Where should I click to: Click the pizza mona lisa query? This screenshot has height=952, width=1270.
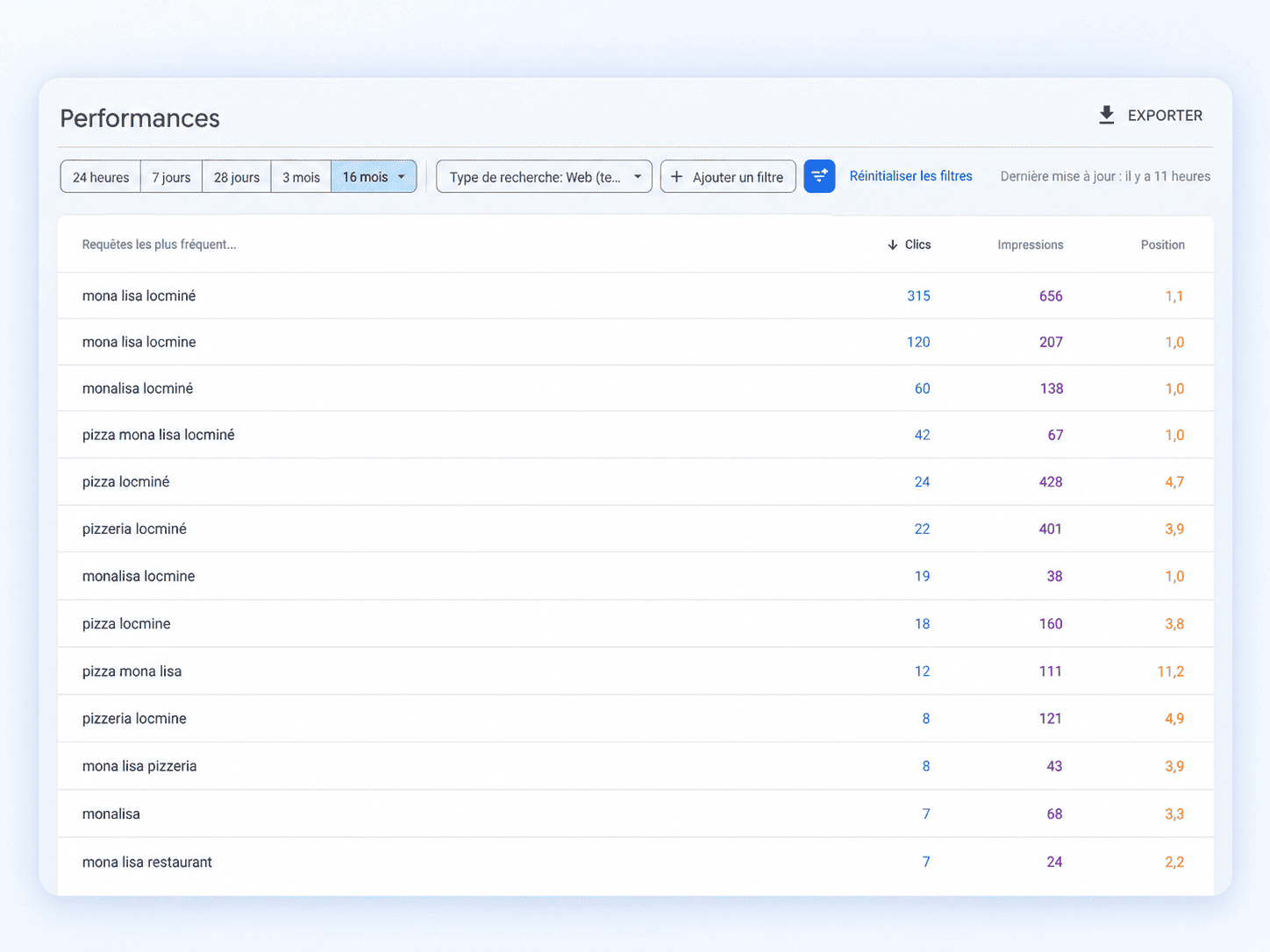pos(132,671)
